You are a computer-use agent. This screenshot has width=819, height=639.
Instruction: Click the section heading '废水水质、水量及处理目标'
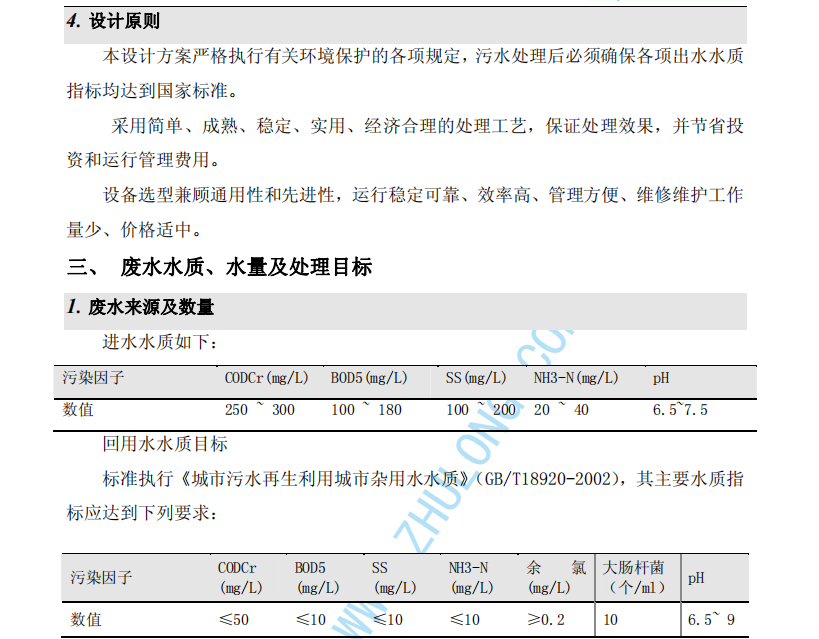(x=246, y=267)
